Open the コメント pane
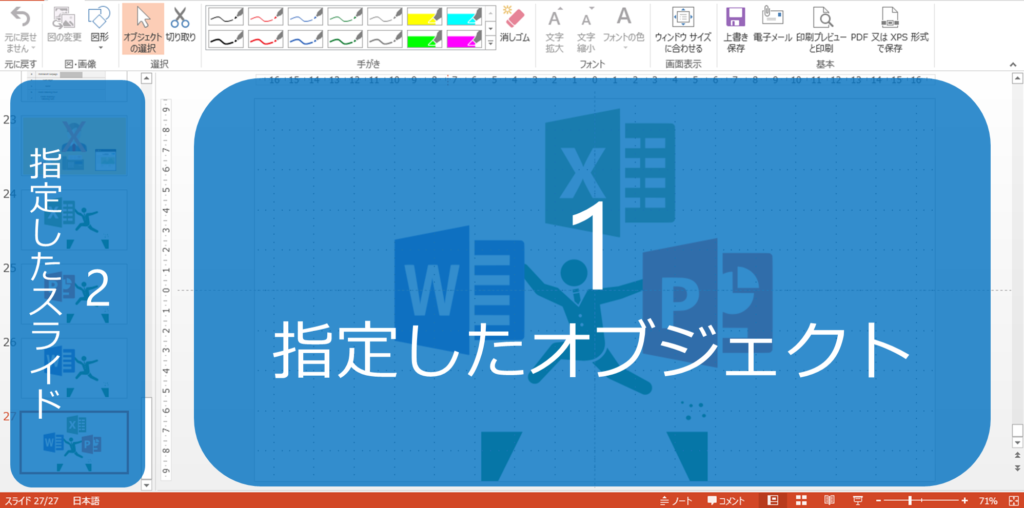This screenshot has height=508, width=1024. pos(726,500)
